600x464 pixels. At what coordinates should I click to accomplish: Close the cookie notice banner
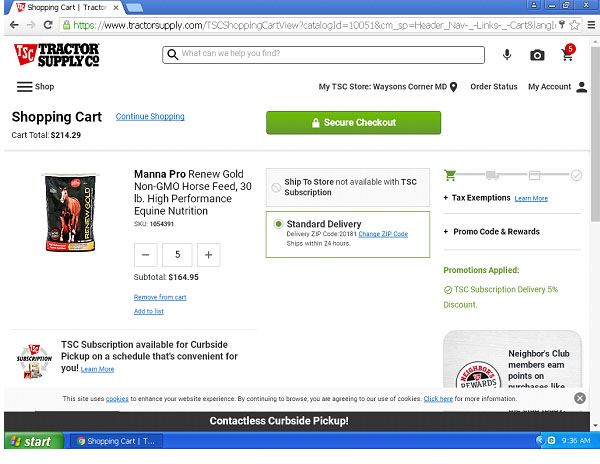coord(580,398)
